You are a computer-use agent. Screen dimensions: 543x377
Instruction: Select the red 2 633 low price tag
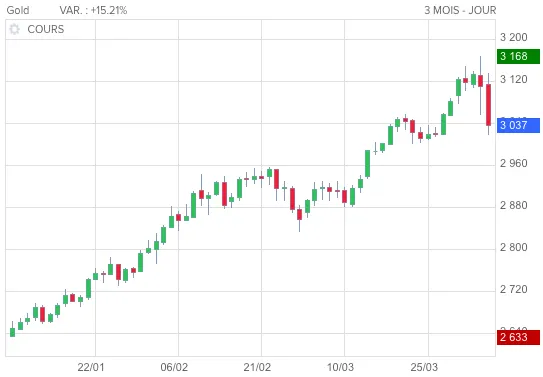point(518,337)
